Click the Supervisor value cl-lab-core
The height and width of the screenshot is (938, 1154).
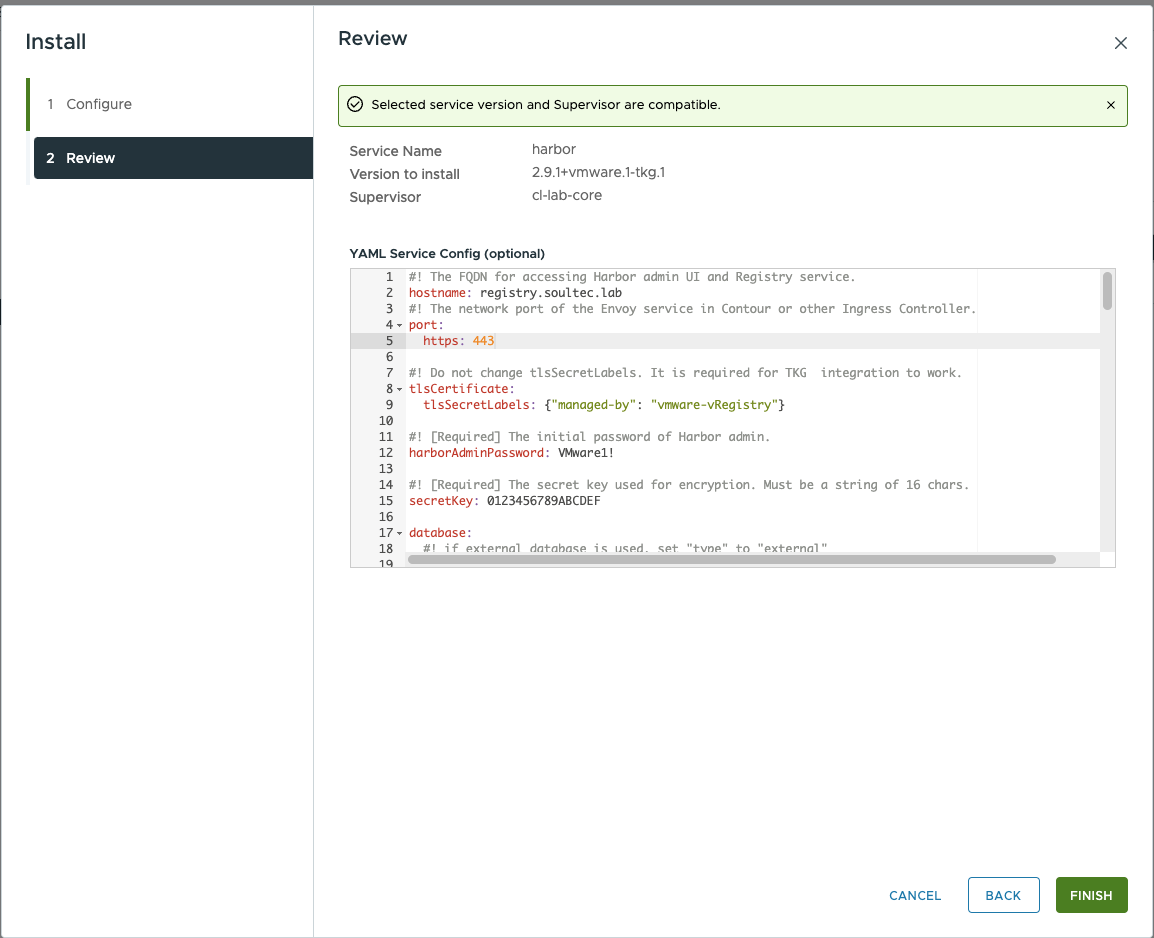(567, 195)
